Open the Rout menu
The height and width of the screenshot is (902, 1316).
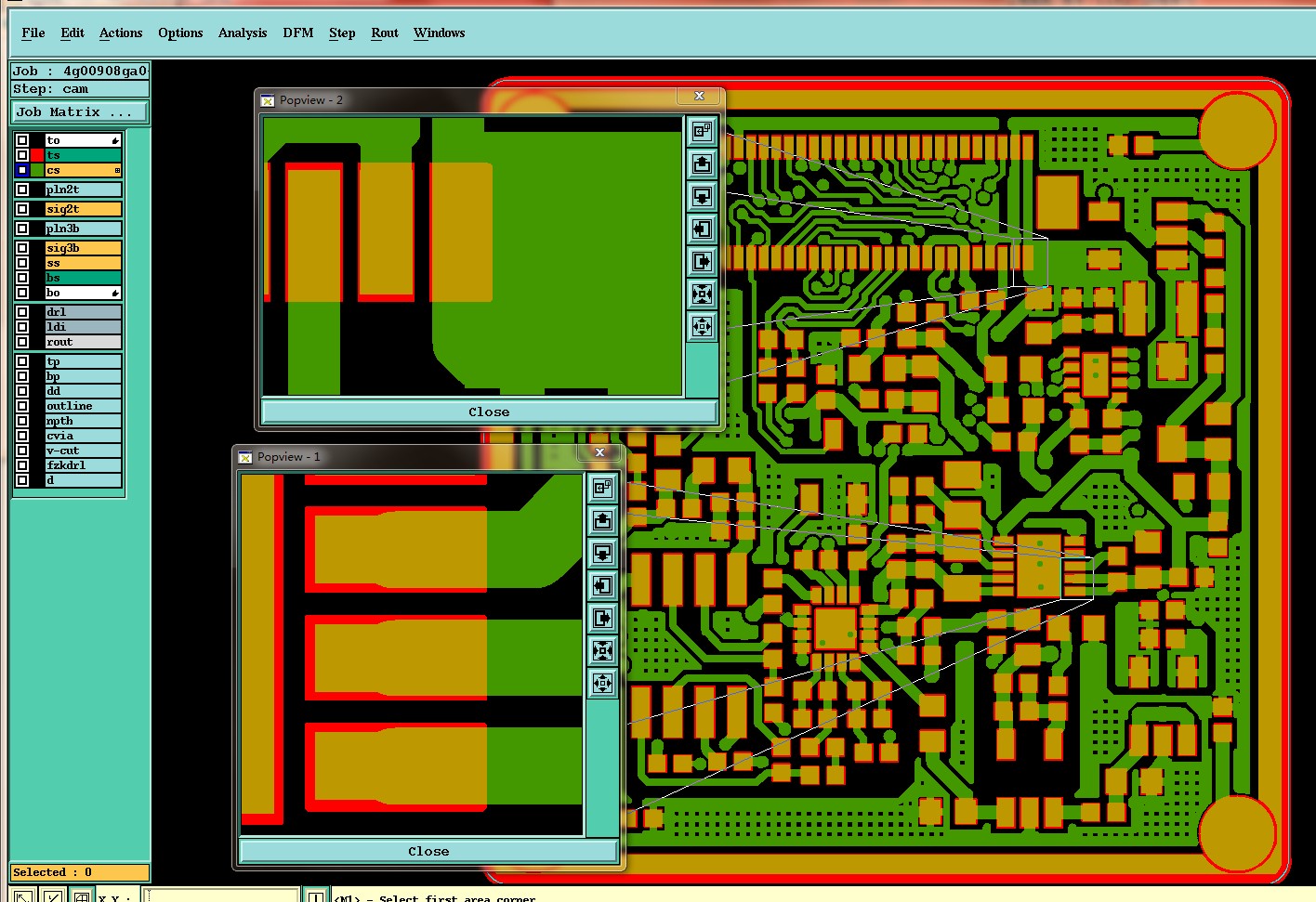pyautogui.click(x=385, y=33)
